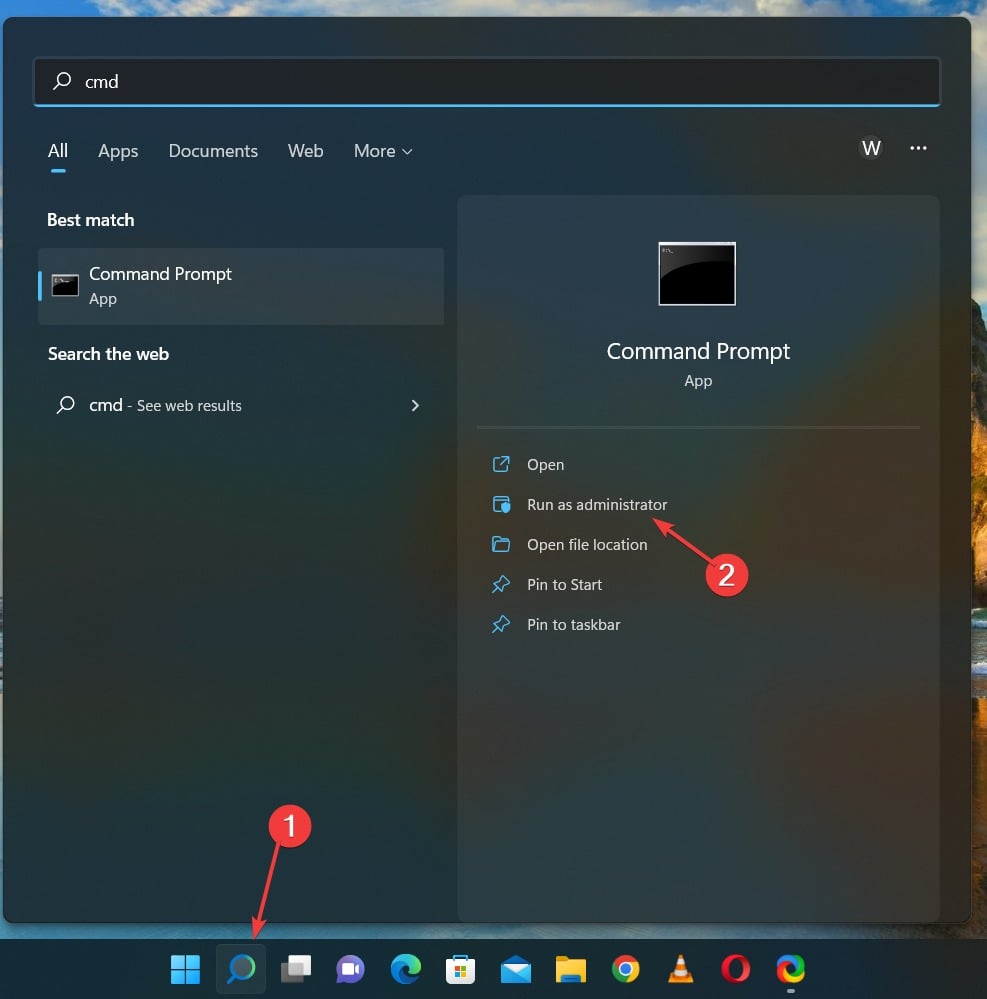This screenshot has height=999, width=987.
Task: Switch to the Documents tab
Action: coord(213,151)
